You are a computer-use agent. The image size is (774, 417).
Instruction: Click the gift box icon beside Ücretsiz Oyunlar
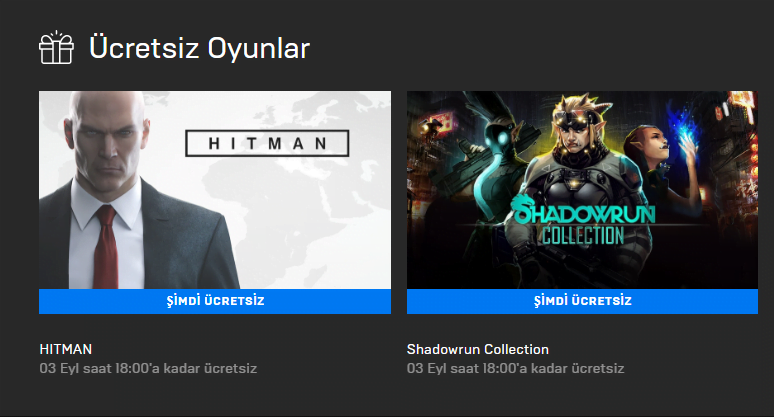click(56, 47)
